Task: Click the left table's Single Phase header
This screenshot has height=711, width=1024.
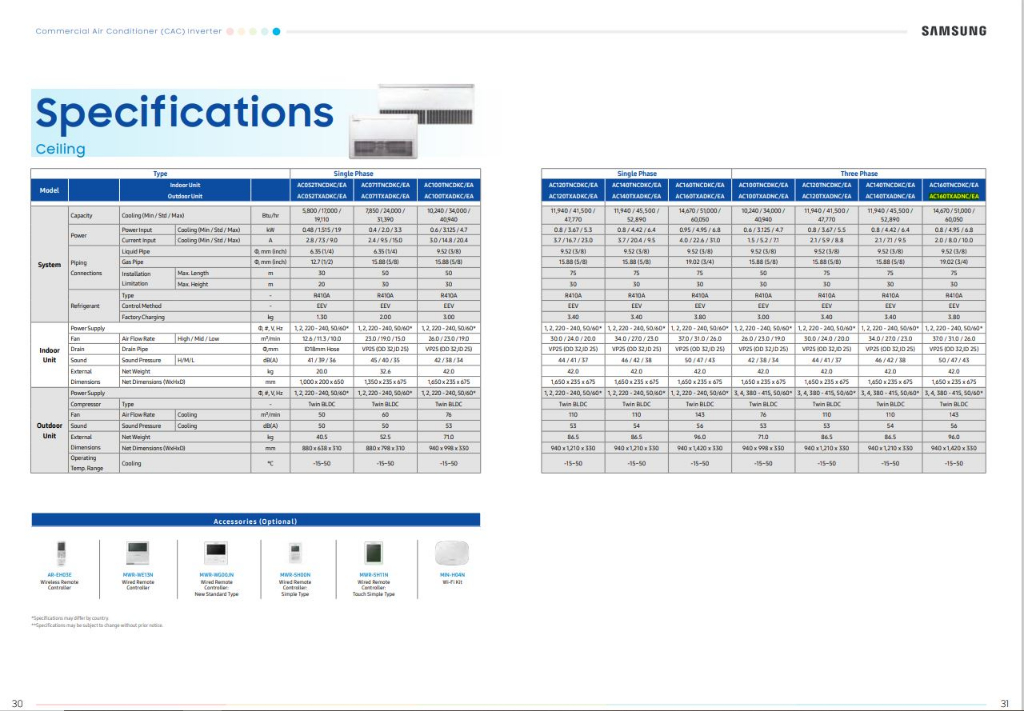Action: 353,174
